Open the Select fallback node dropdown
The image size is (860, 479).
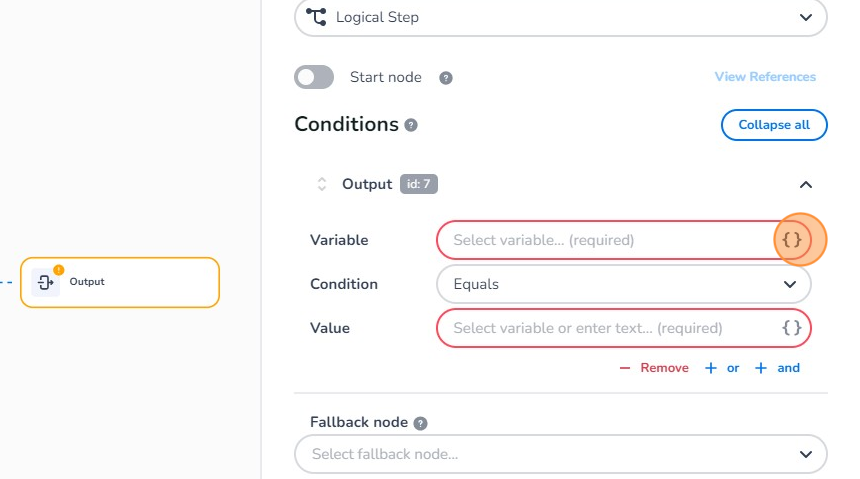561,454
